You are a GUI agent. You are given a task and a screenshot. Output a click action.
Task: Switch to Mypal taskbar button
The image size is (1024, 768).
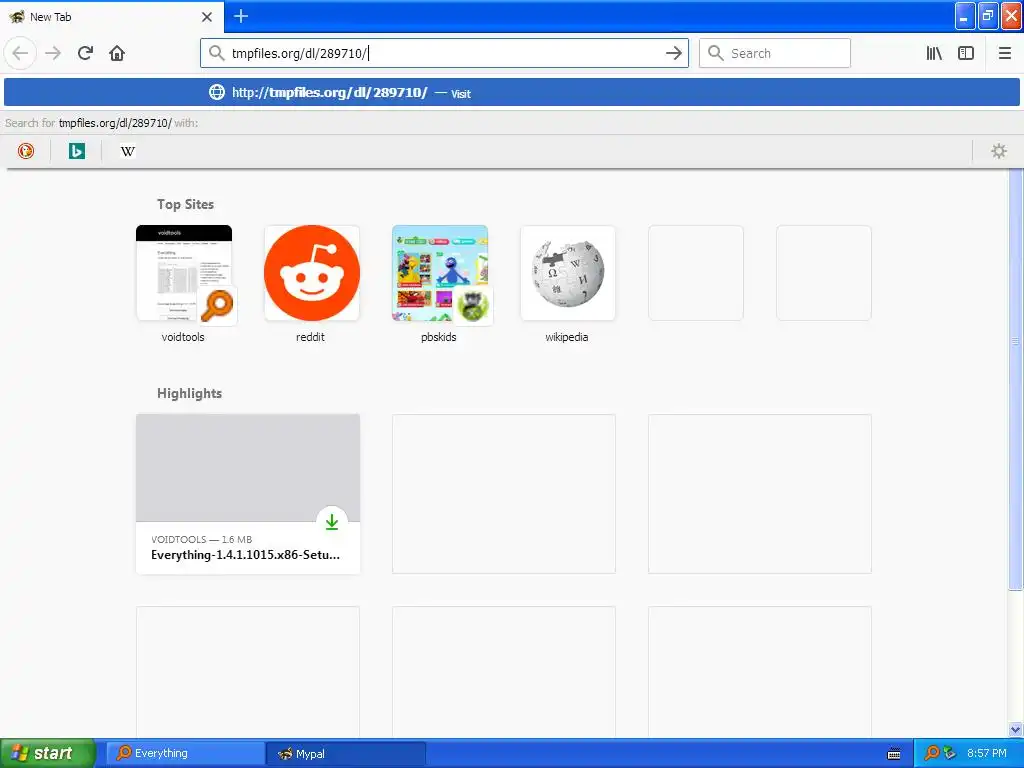point(345,753)
